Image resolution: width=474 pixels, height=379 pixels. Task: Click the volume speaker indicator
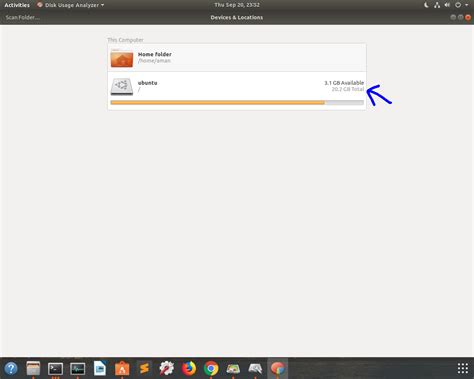(447, 5)
